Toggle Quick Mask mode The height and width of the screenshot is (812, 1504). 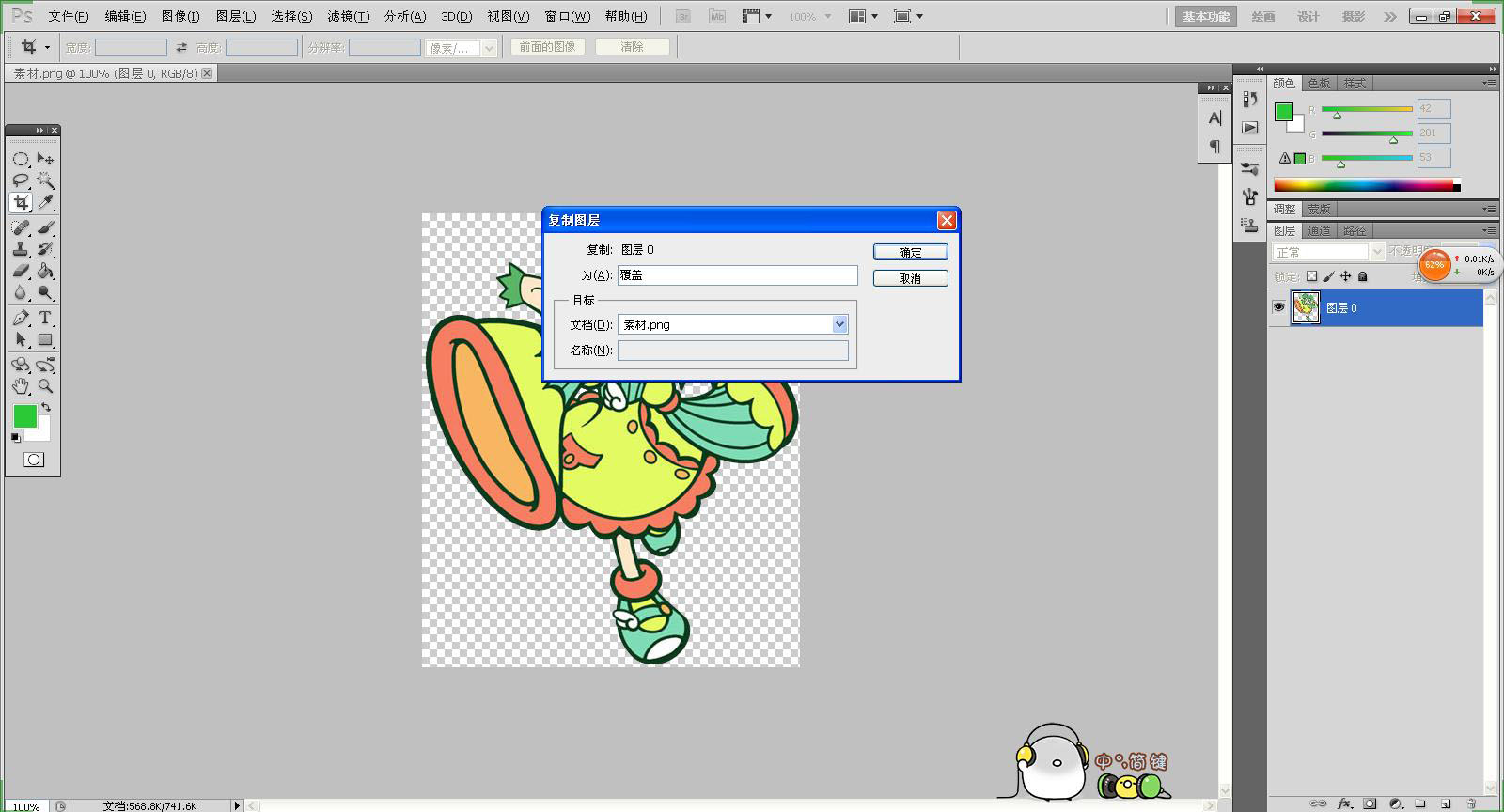(x=34, y=460)
